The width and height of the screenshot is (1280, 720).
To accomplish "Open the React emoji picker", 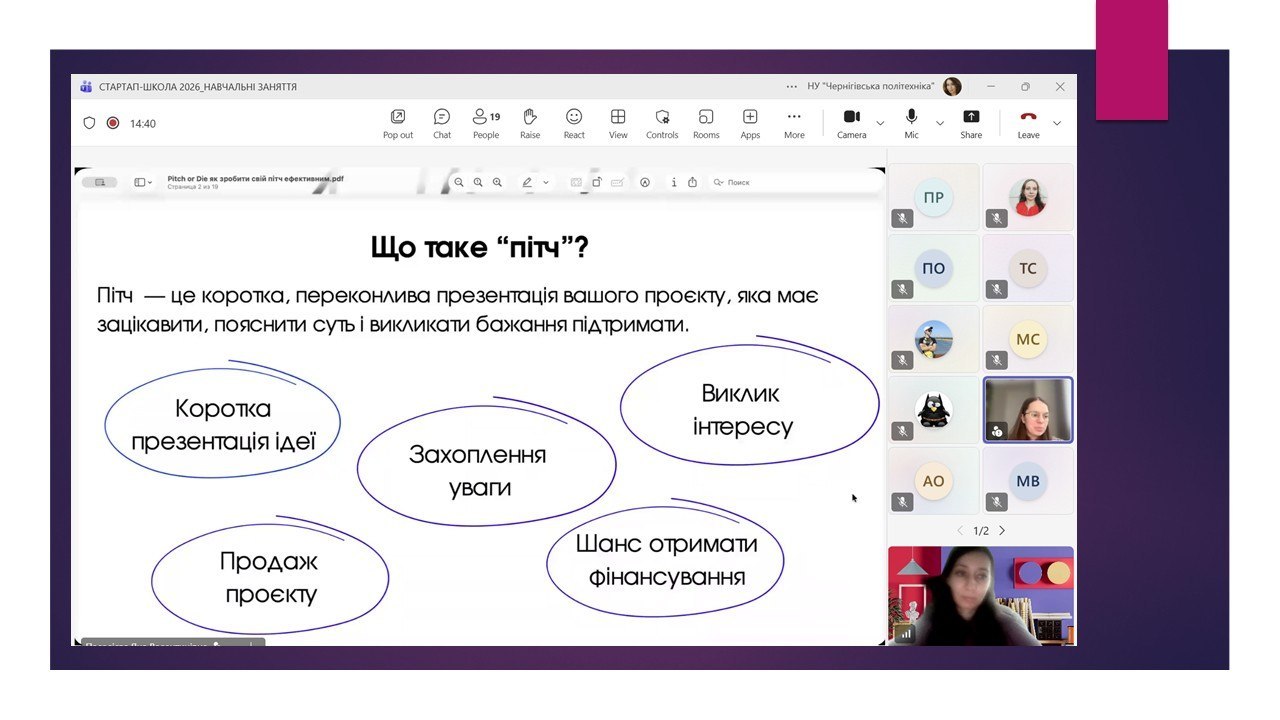I will tap(574, 123).
